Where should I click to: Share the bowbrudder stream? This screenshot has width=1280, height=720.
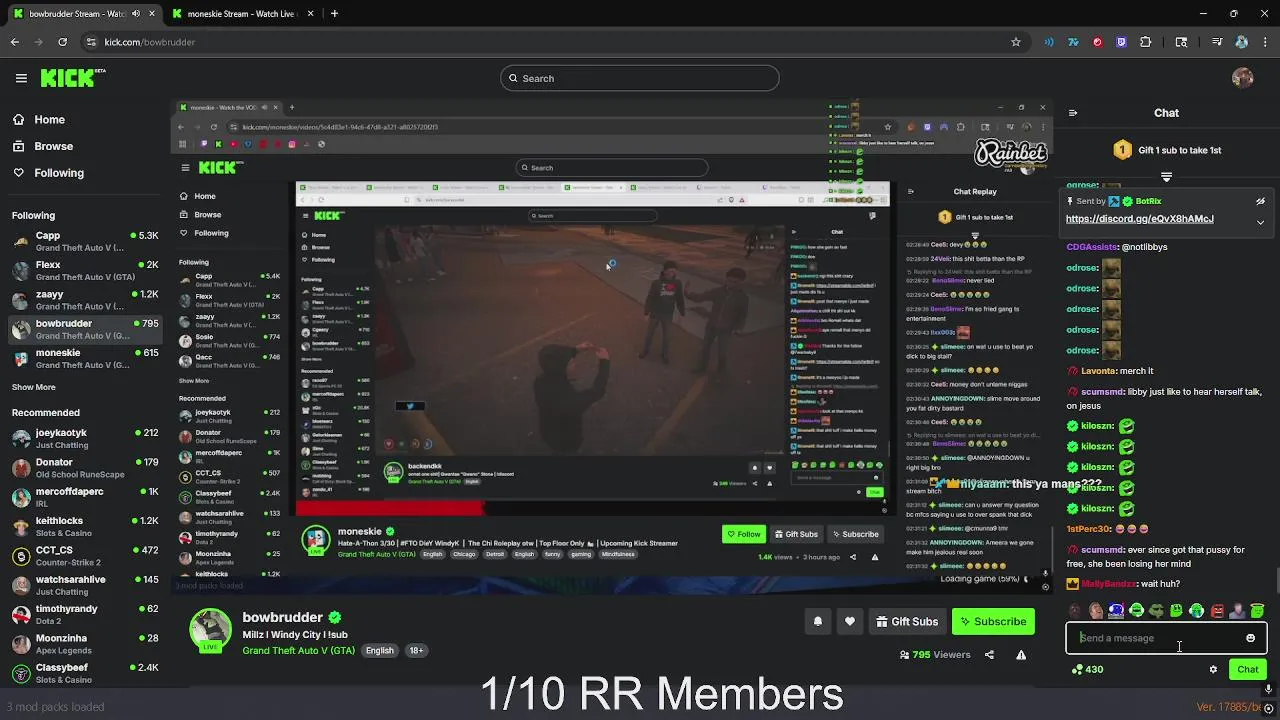pos(989,655)
